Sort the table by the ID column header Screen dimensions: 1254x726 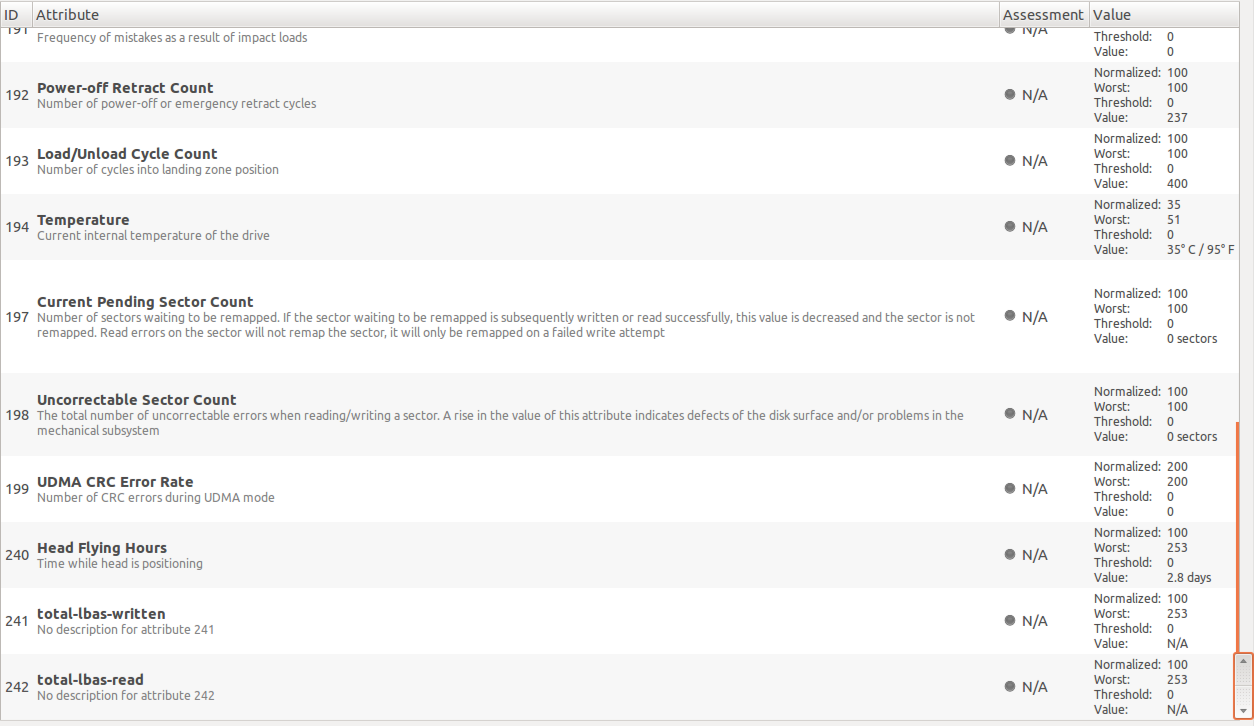pyautogui.click(x=16, y=15)
